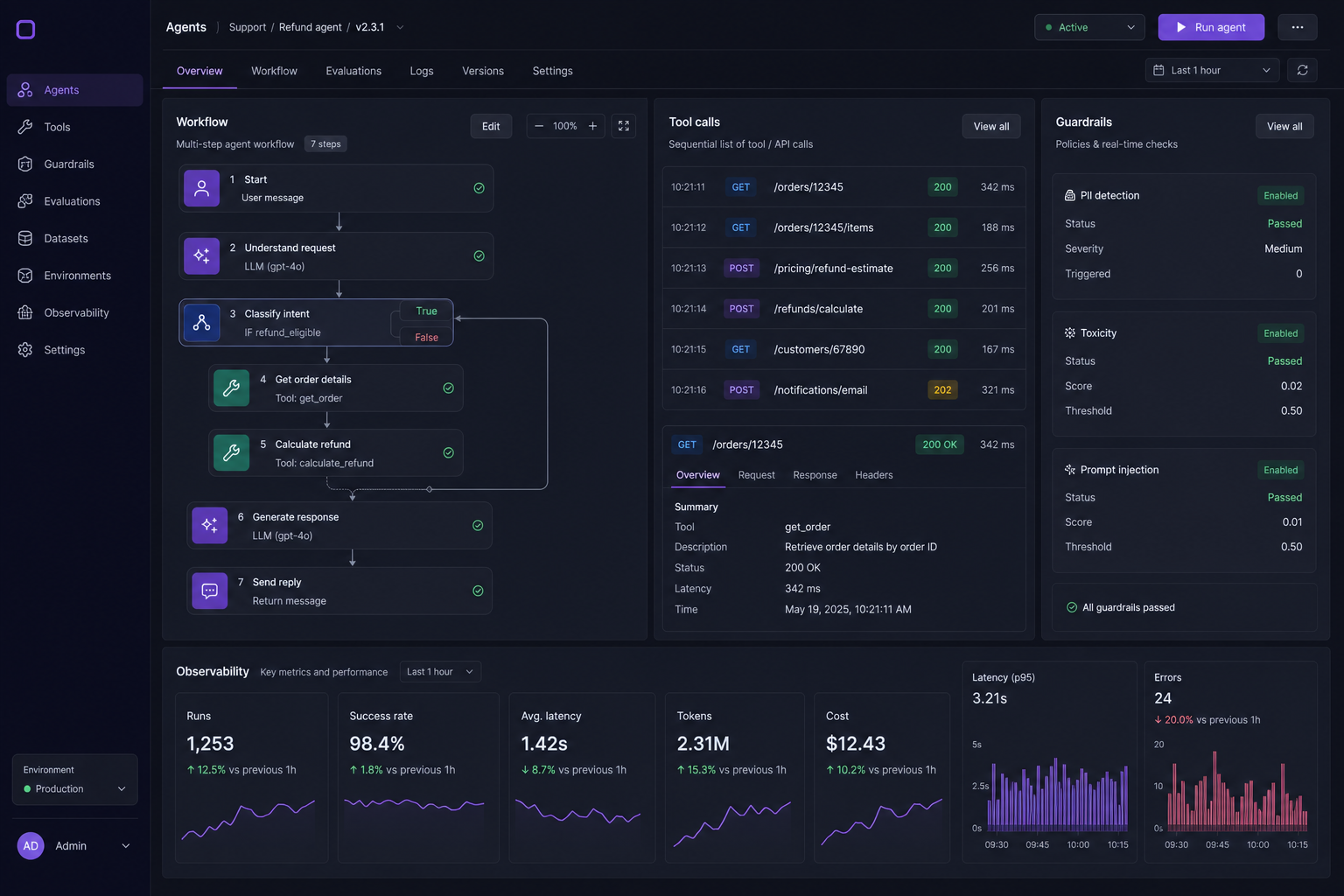Click the app logo in the sidebar
The image size is (1344, 896).
(x=26, y=30)
